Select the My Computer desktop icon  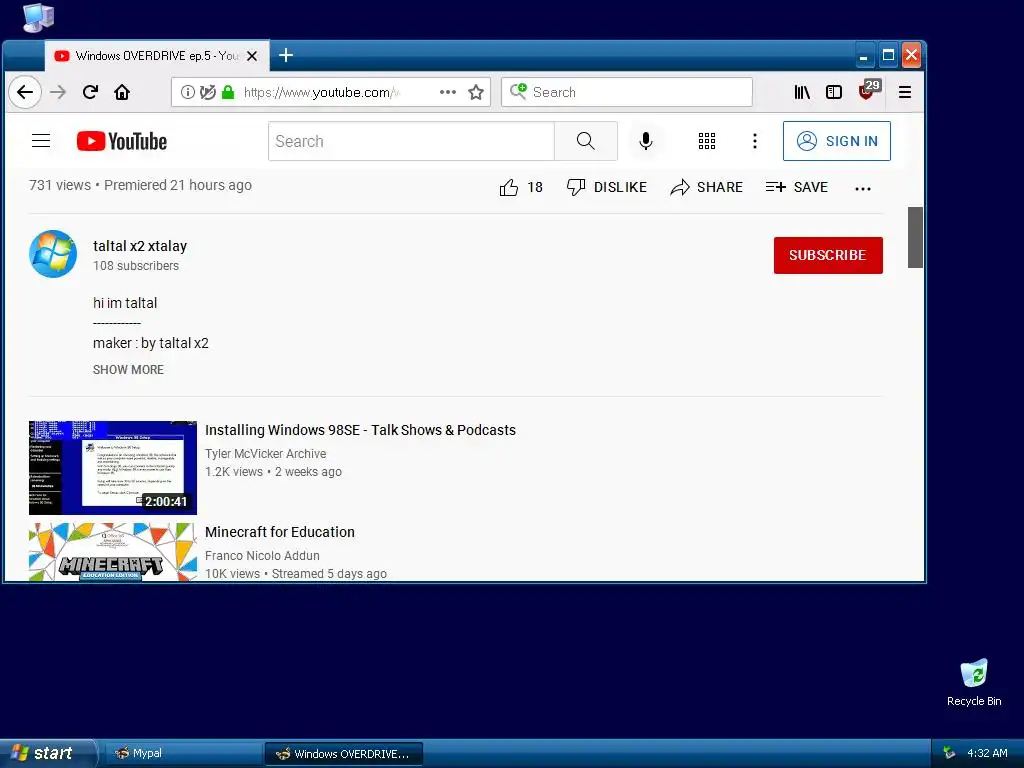coord(38,17)
